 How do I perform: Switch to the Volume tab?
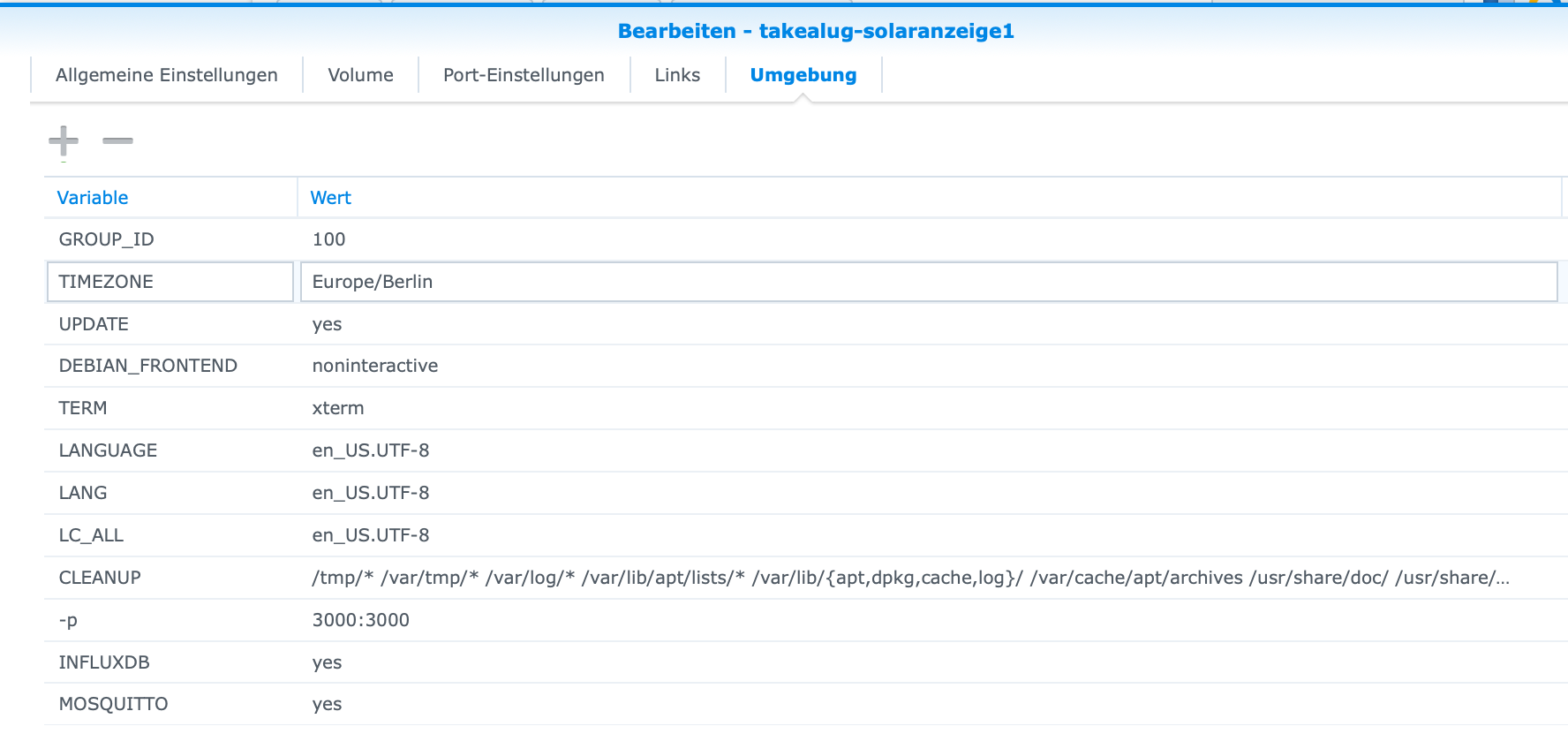pyautogui.click(x=360, y=75)
